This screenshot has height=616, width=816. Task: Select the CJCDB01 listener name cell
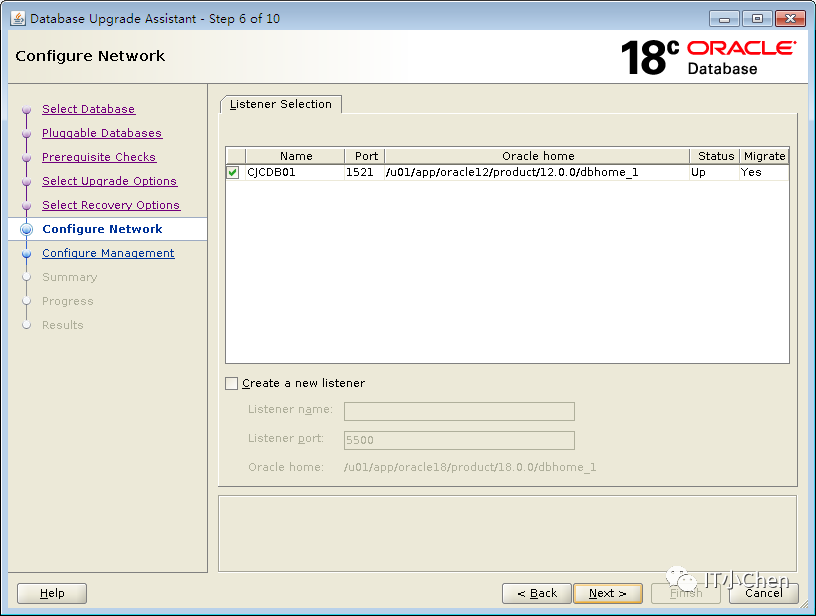click(x=295, y=172)
